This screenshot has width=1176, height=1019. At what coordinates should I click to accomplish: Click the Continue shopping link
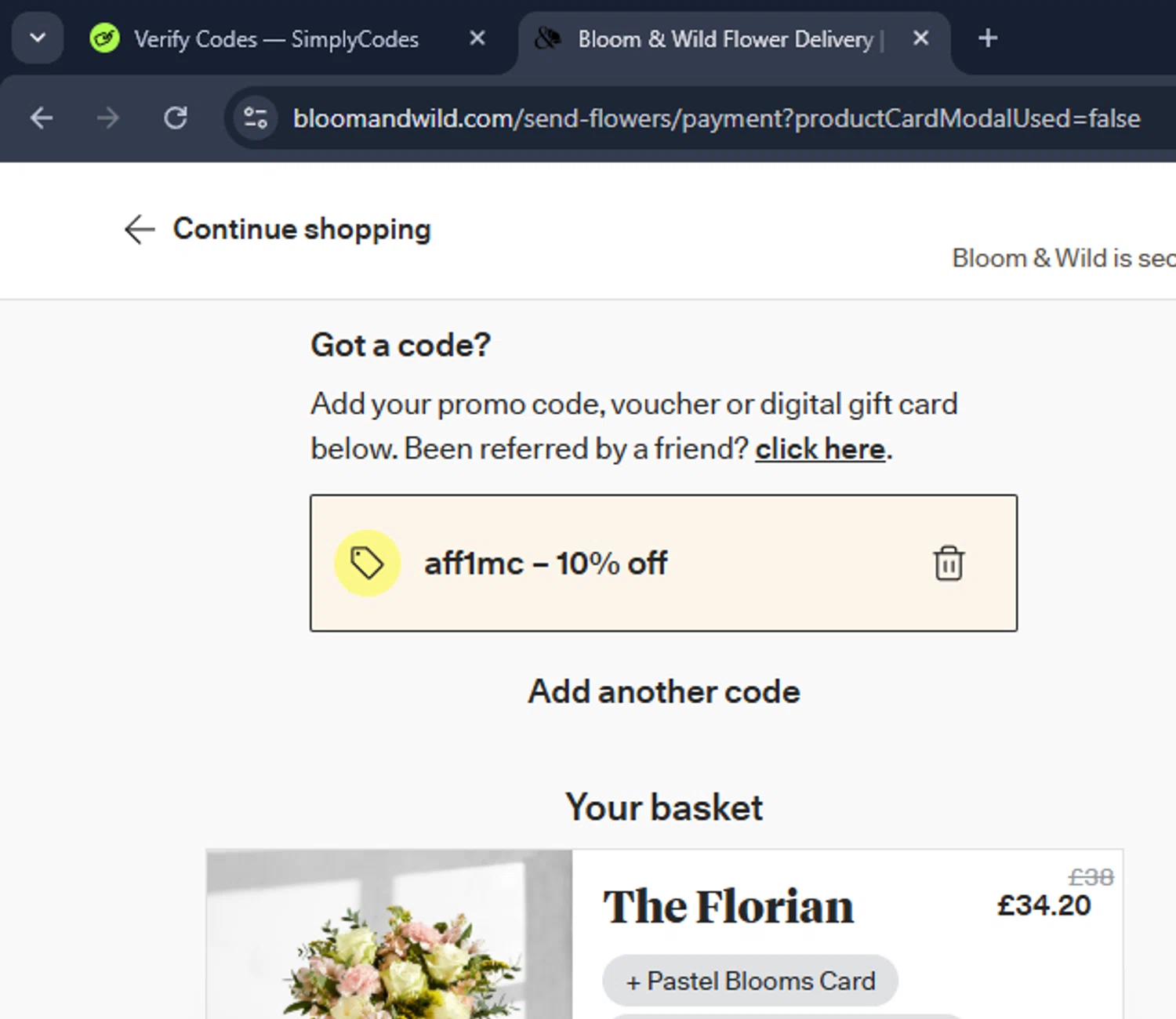[x=302, y=230]
